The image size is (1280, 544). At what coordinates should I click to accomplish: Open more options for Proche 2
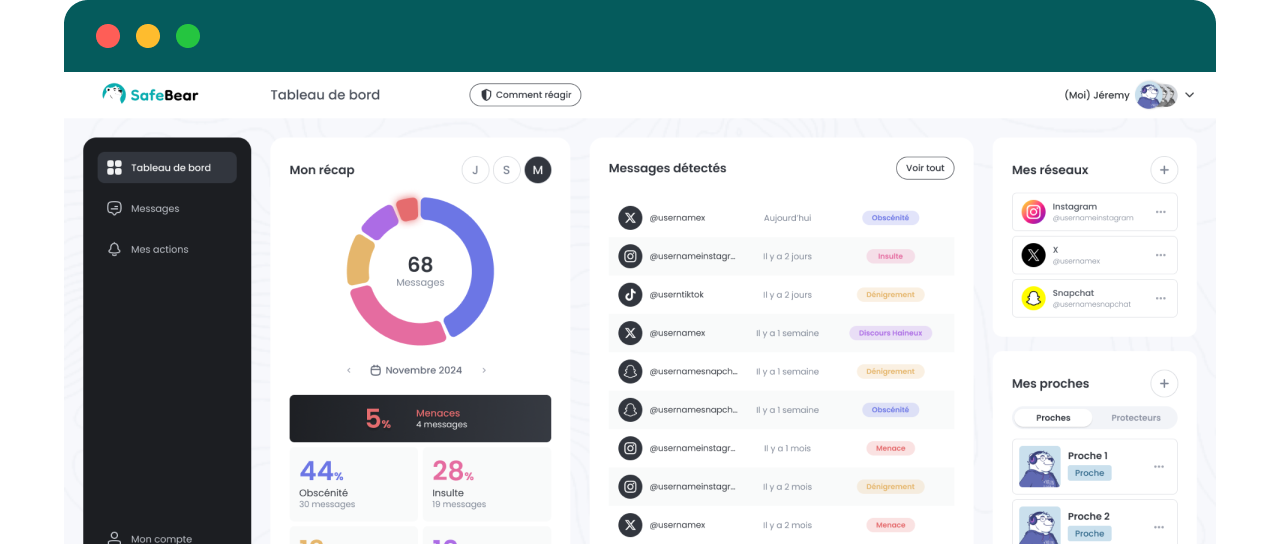1159,527
